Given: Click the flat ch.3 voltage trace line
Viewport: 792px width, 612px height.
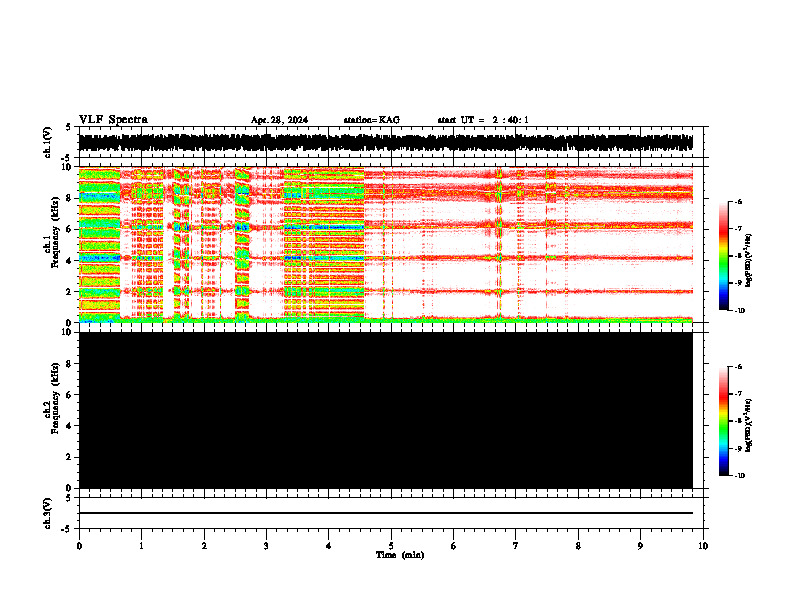Looking at the screenshot, I should [x=386, y=513].
